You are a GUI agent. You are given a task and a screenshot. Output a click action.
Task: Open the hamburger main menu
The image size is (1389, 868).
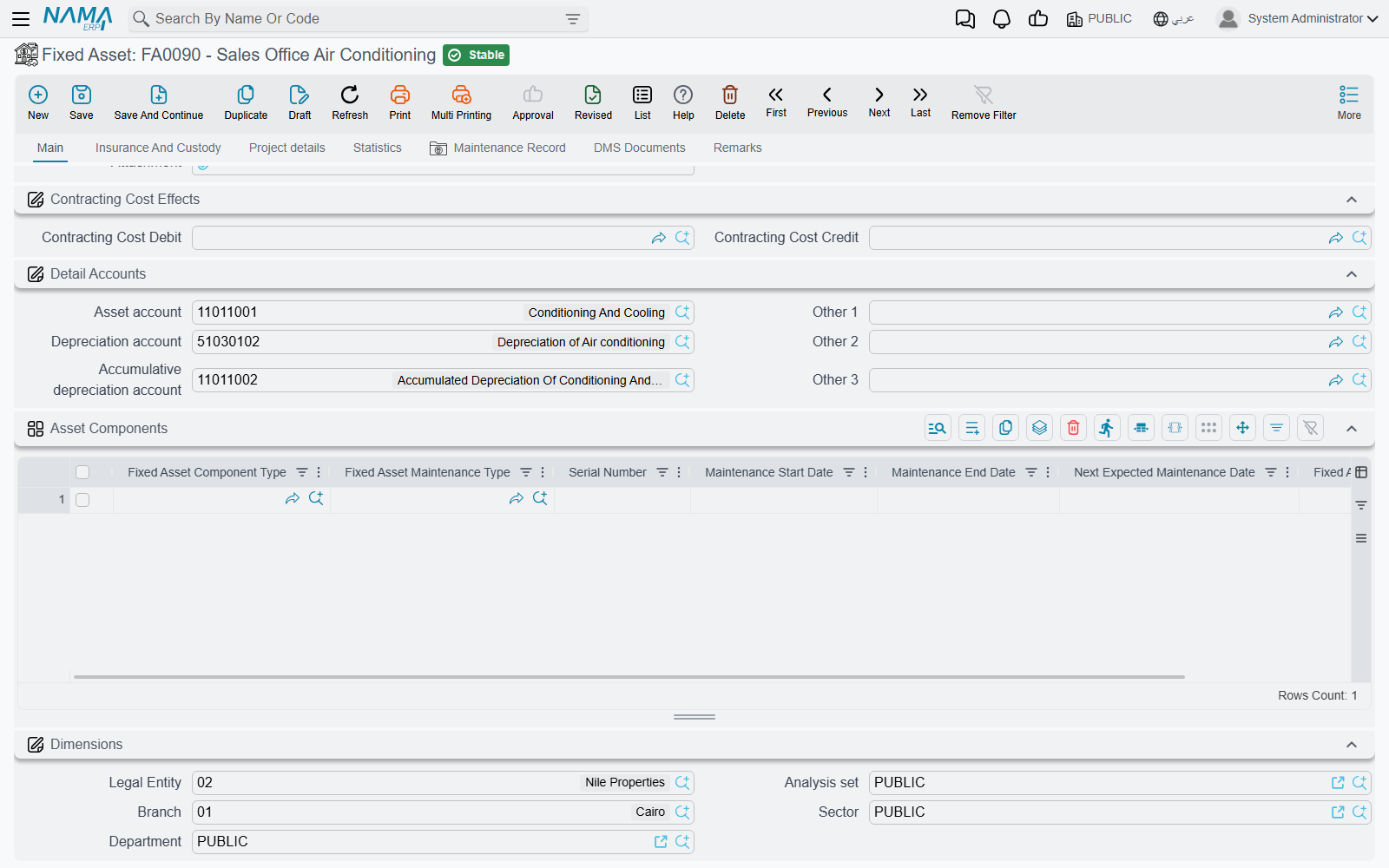tap(21, 19)
